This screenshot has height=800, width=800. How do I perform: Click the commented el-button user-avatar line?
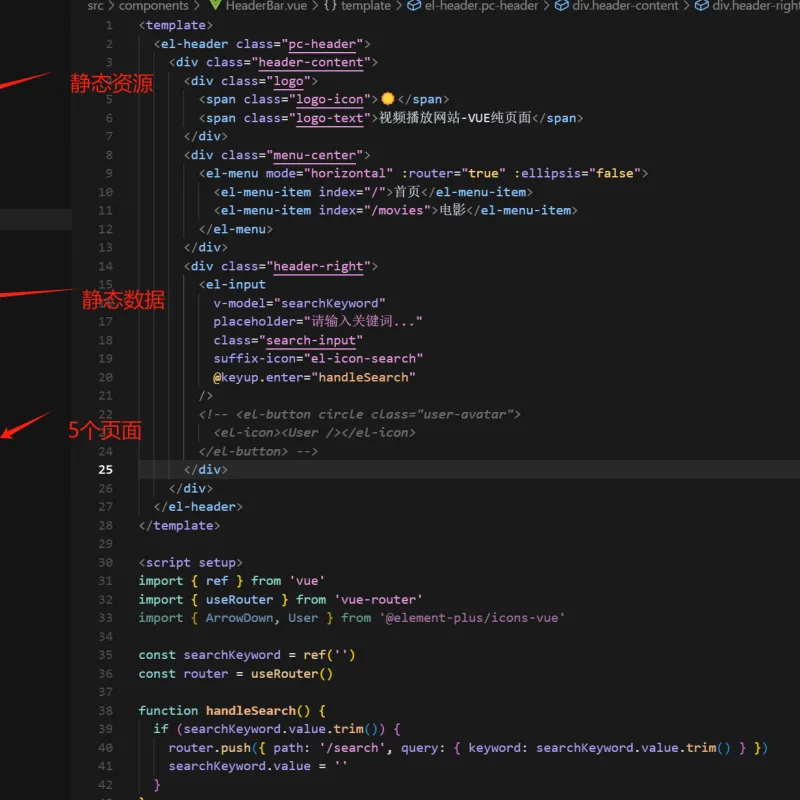point(360,414)
